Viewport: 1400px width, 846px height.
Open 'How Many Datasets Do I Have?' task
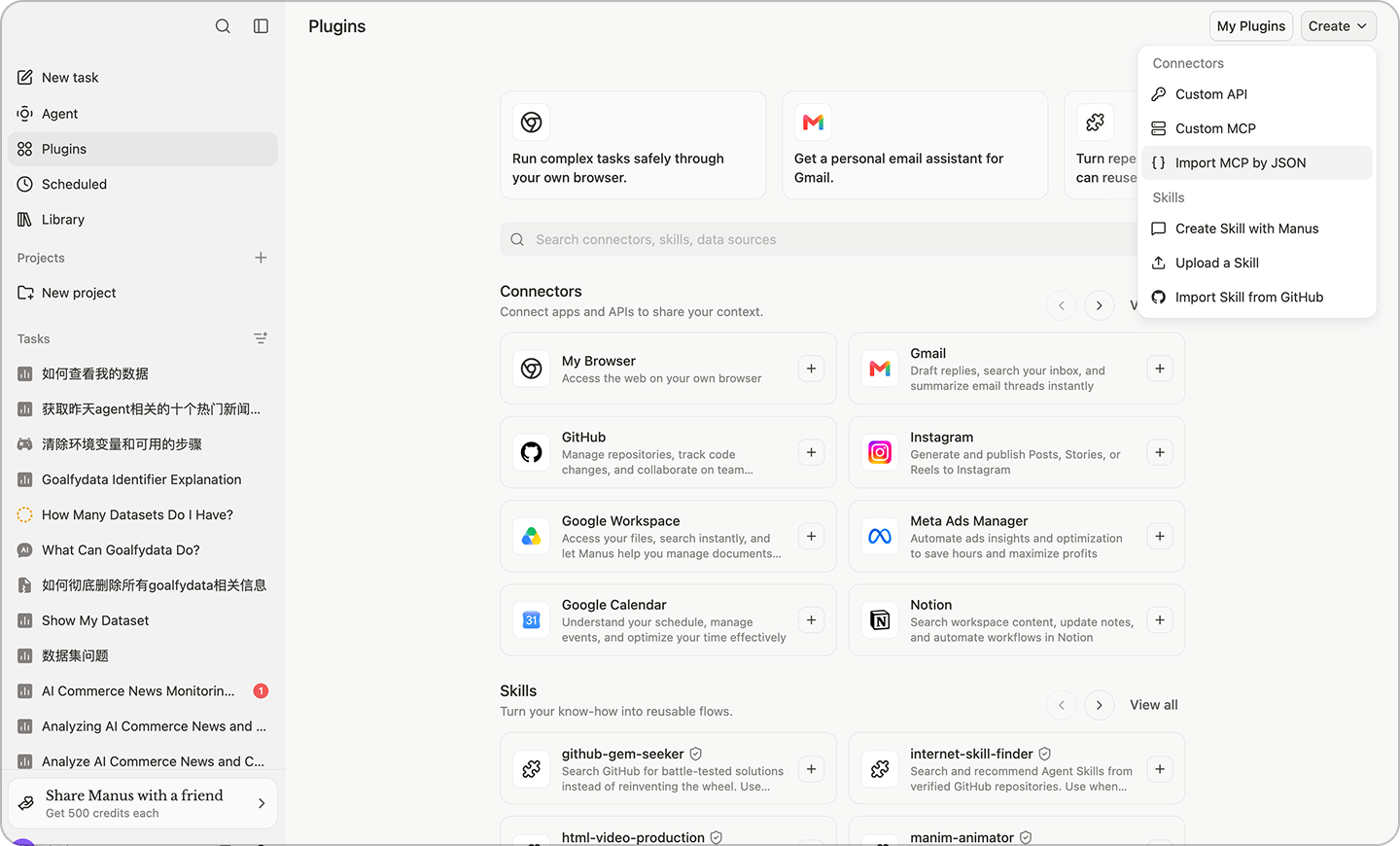click(x=143, y=514)
